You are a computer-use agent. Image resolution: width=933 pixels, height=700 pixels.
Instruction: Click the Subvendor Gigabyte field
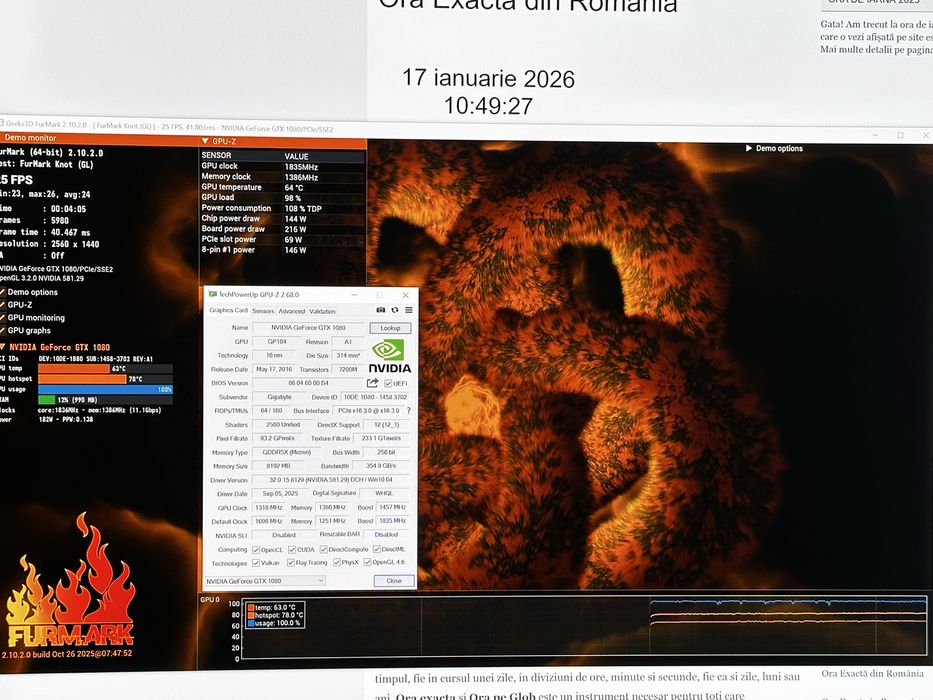point(280,397)
